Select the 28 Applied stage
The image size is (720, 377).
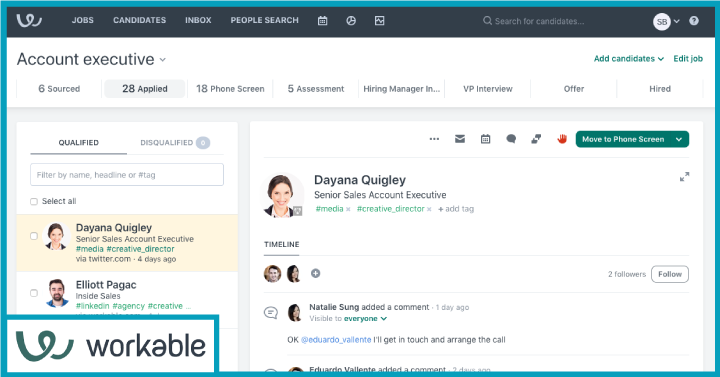pos(145,89)
